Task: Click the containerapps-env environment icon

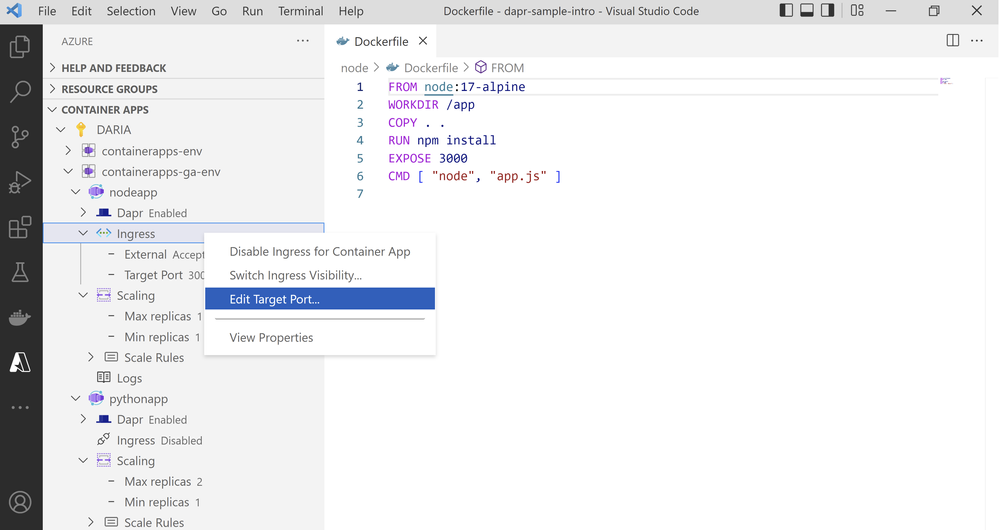Action: click(89, 151)
